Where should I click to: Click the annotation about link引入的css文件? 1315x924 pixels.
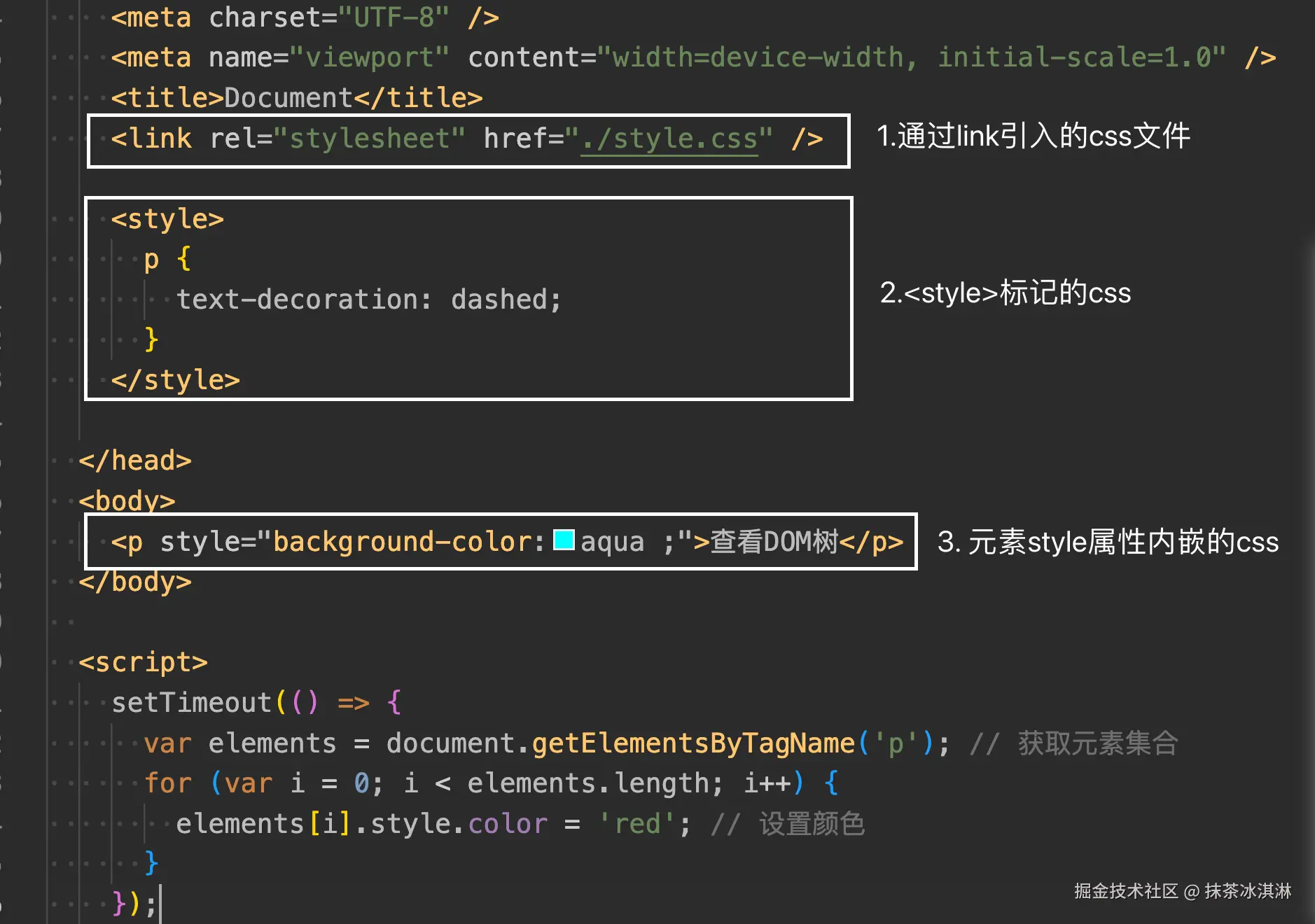coord(1033,136)
